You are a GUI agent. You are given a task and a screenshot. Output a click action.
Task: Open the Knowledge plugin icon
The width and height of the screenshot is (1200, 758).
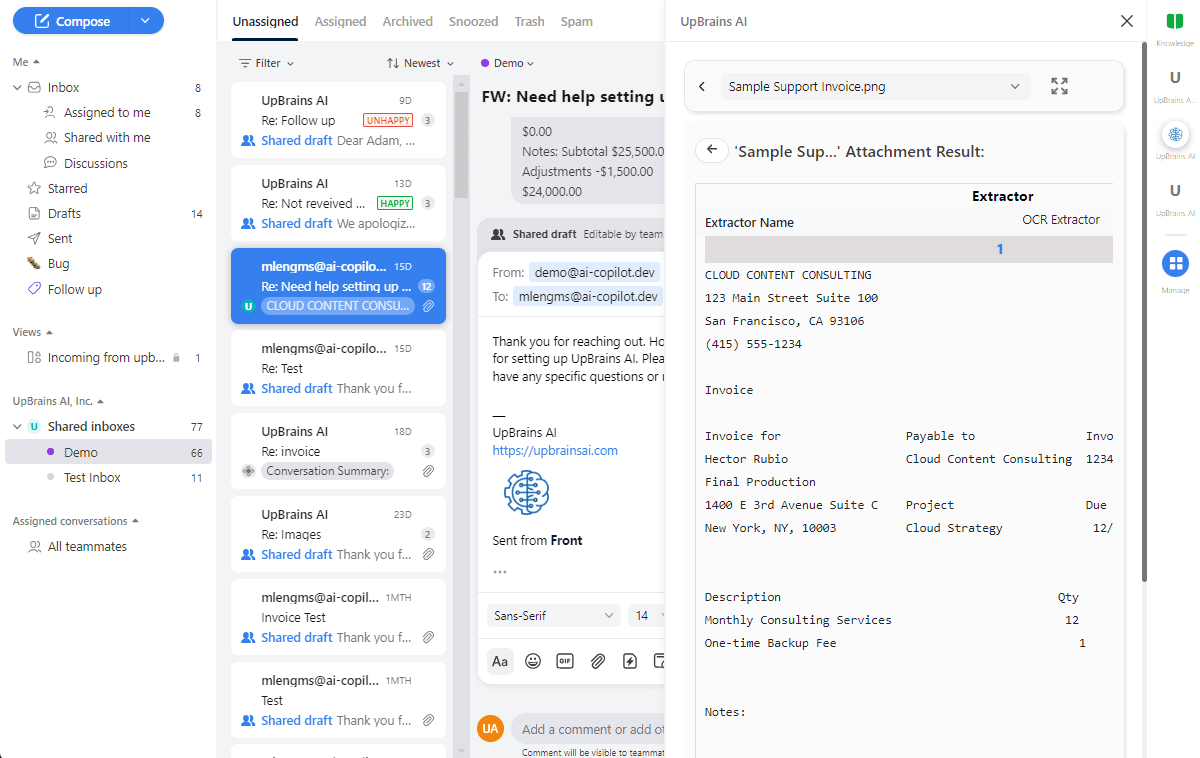point(1175,21)
